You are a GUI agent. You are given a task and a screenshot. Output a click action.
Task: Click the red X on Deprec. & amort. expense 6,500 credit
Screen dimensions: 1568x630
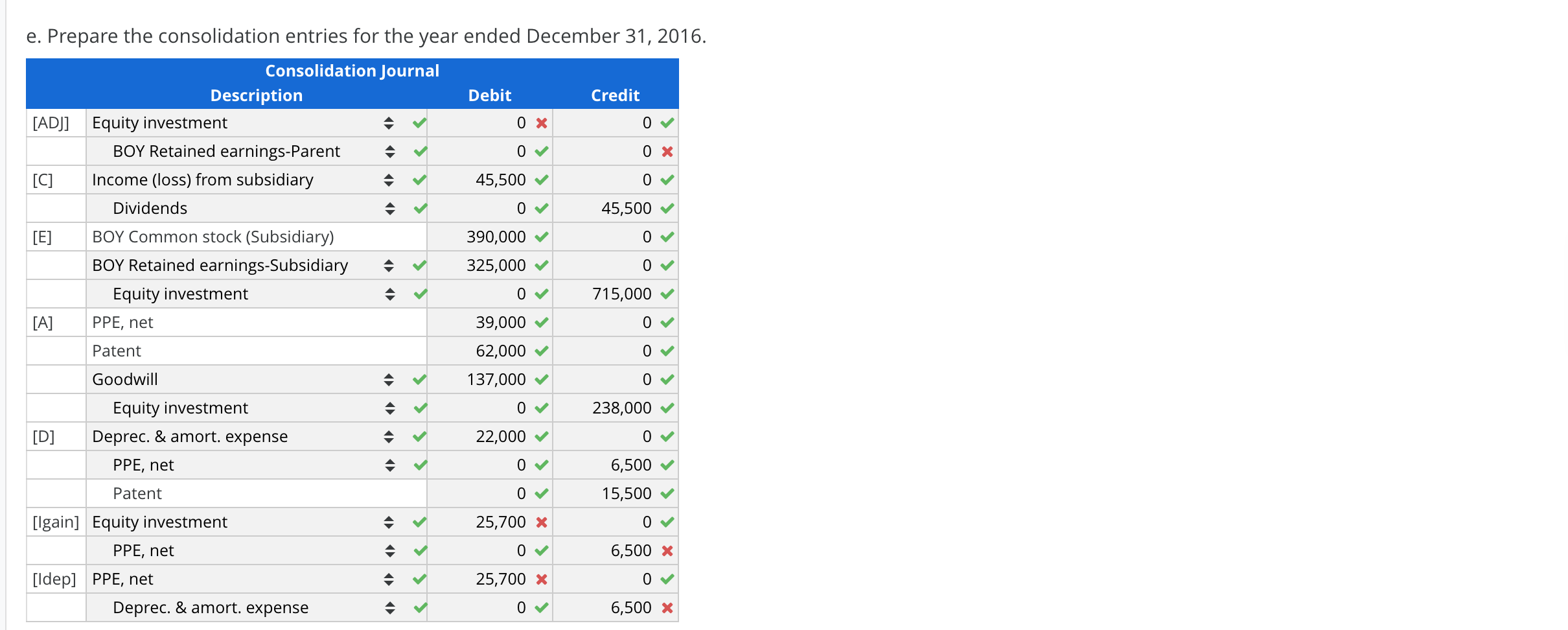[x=668, y=607]
